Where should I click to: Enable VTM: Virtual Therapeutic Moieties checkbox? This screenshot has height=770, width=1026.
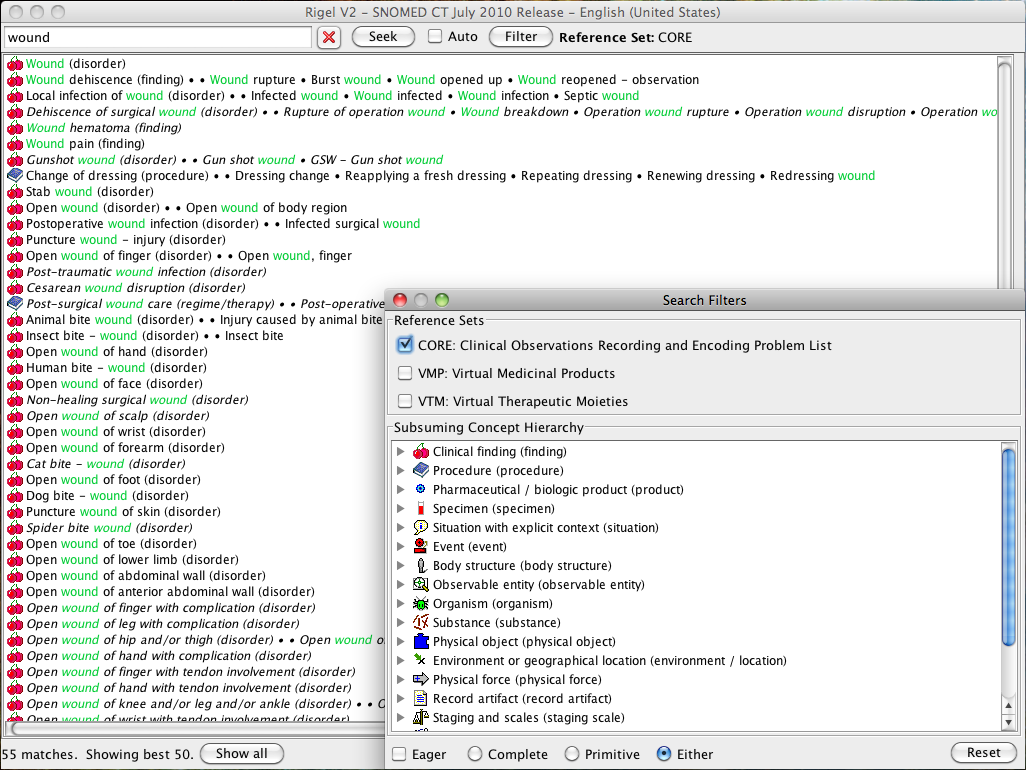coord(405,401)
